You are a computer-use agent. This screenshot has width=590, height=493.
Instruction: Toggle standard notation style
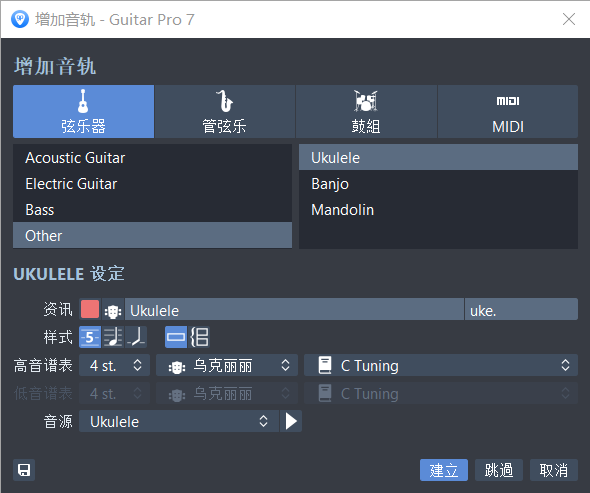tap(113, 337)
